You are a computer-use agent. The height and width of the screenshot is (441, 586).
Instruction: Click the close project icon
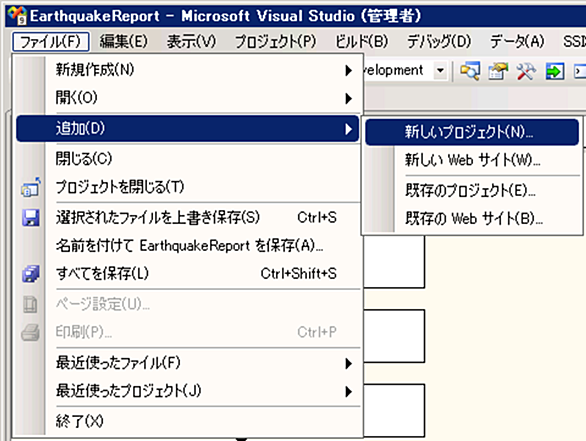click(x=31, y=187)
